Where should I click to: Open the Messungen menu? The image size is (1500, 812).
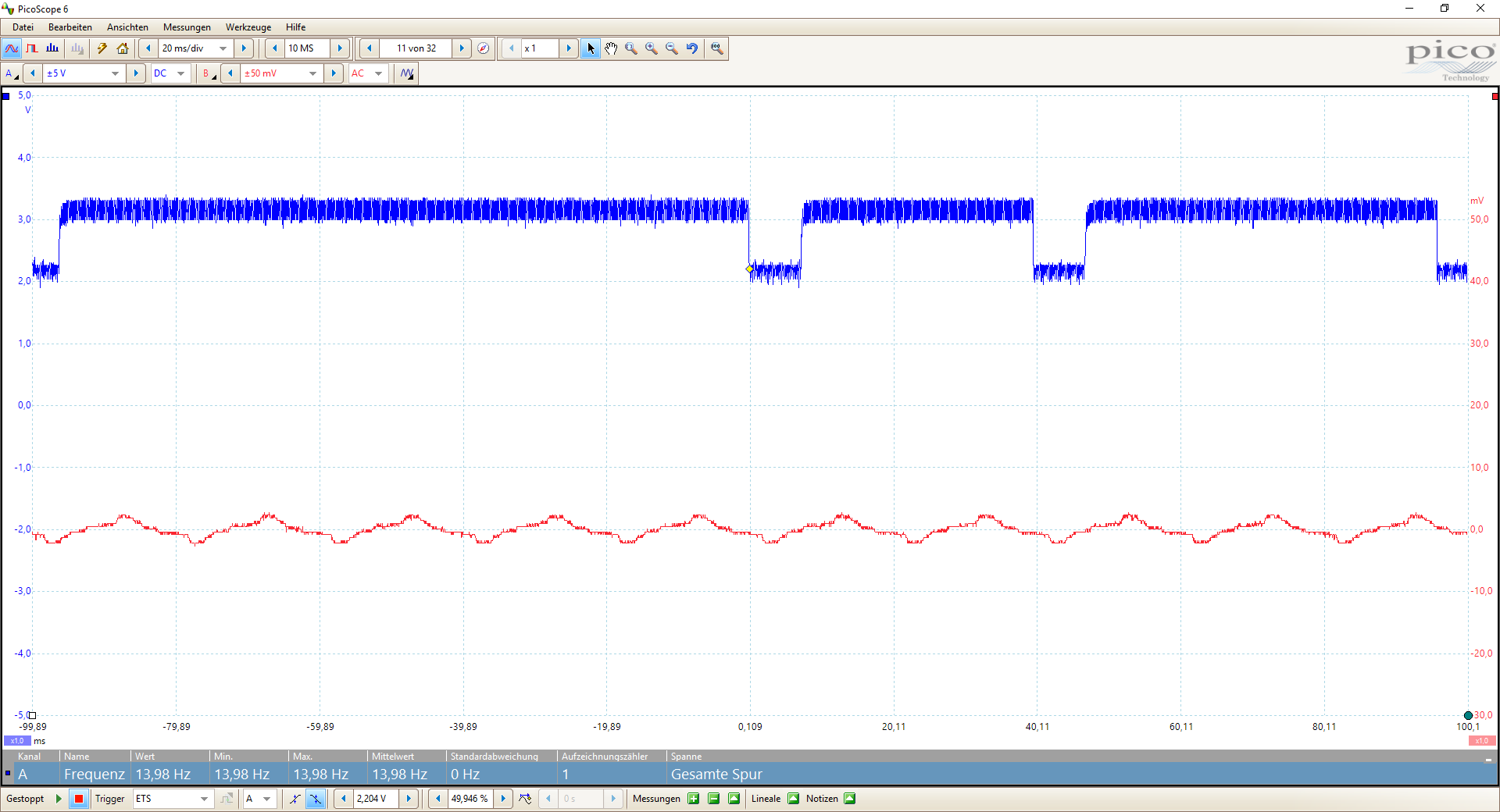tap(187, 27)
